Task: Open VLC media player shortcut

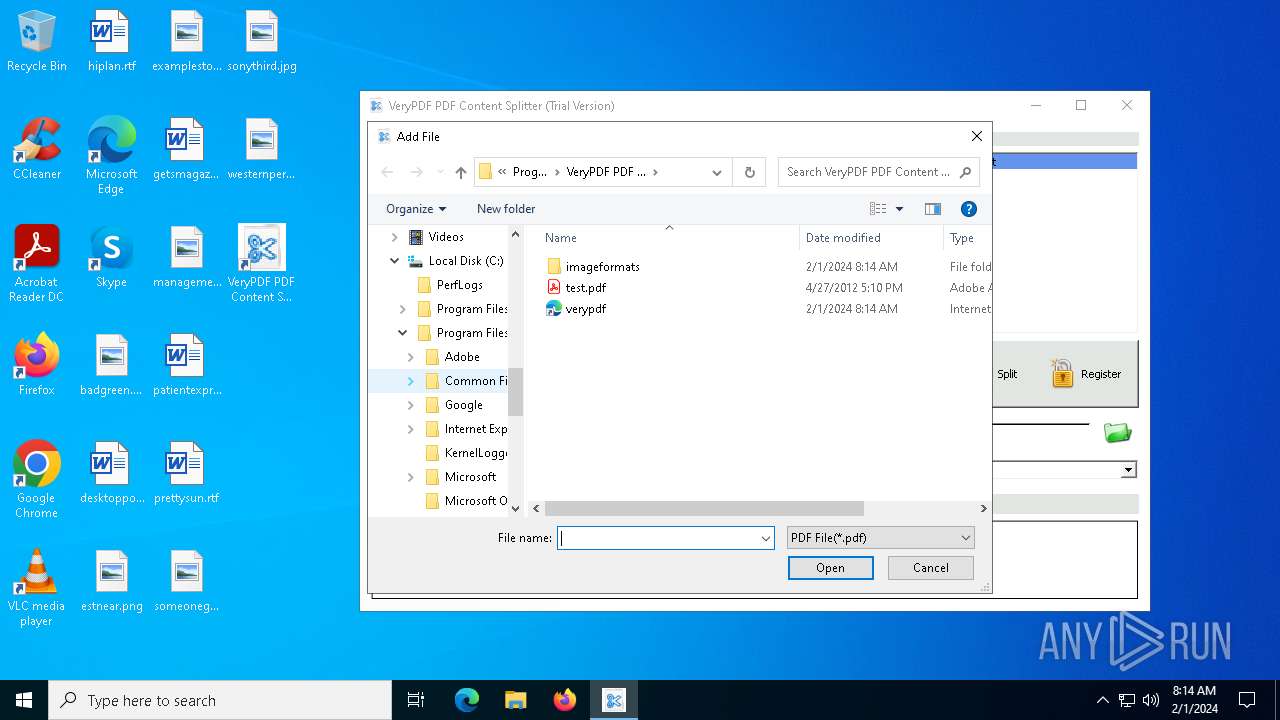Action: coord(37,589)
